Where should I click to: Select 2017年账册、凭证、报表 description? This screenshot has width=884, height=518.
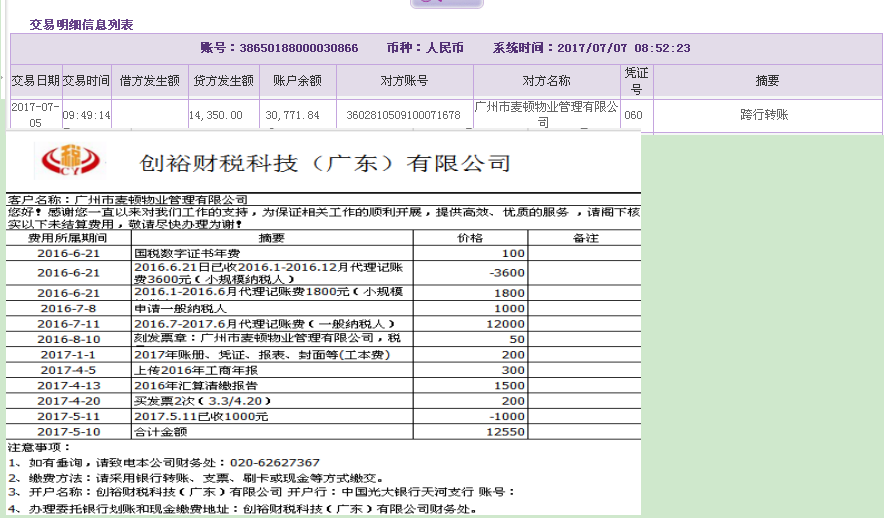pyautogui.click(x=262, y=355)
